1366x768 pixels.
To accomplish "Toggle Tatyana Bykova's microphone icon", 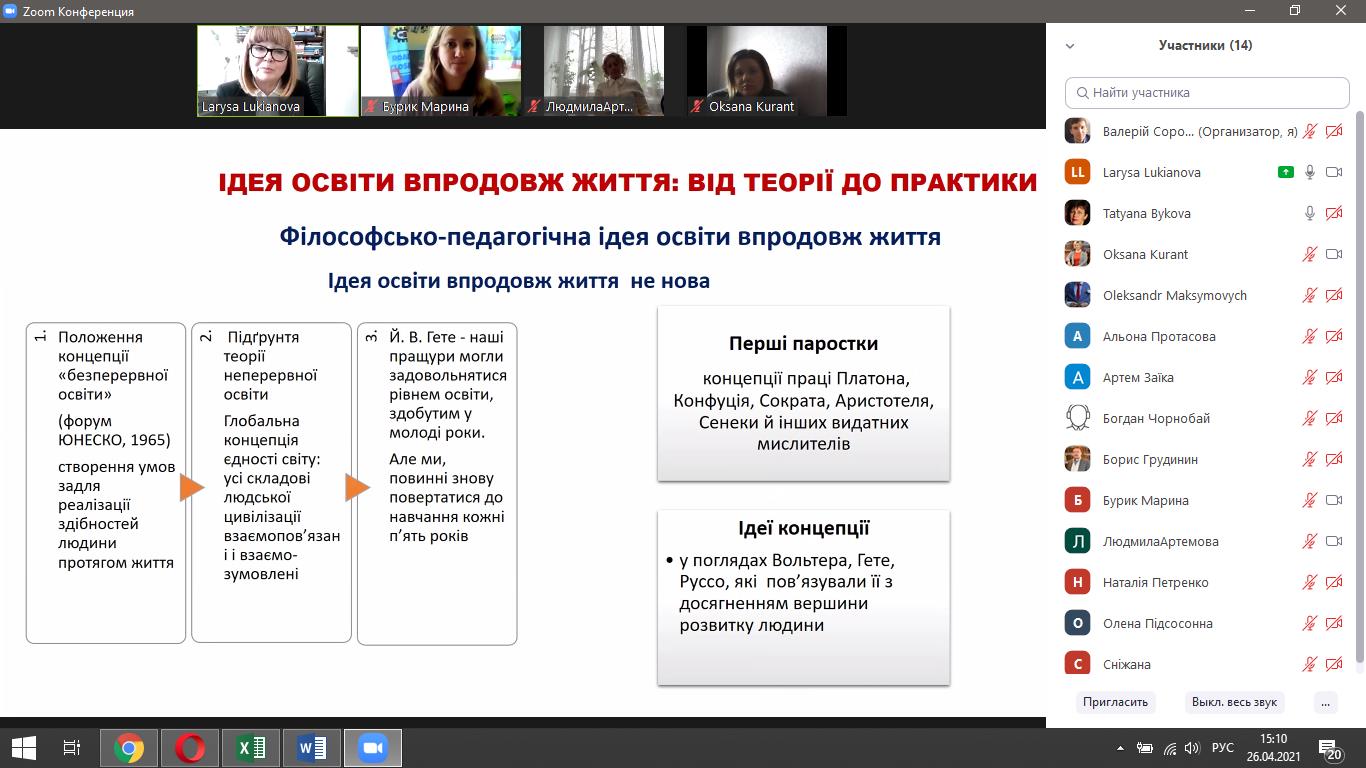I will click(x=1309, y=214).
